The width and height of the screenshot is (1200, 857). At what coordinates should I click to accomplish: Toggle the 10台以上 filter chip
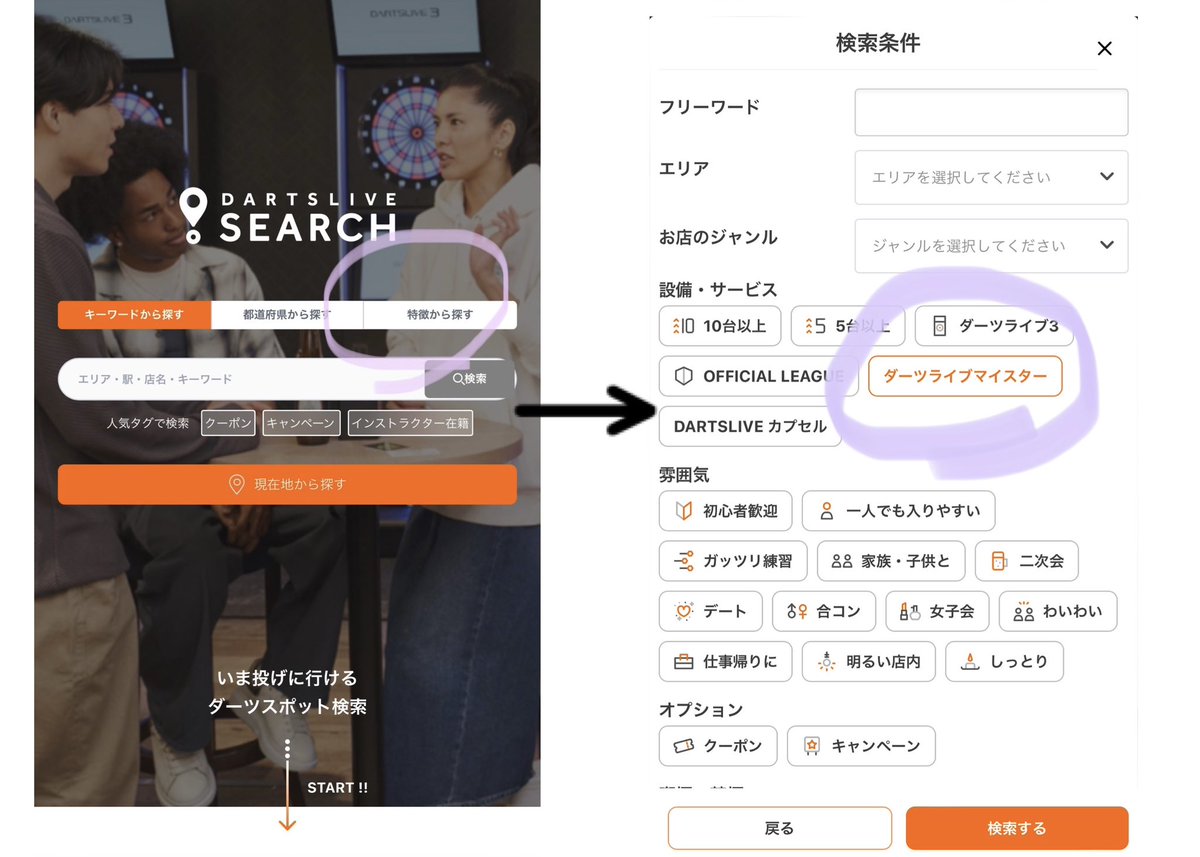coord(720,326)
